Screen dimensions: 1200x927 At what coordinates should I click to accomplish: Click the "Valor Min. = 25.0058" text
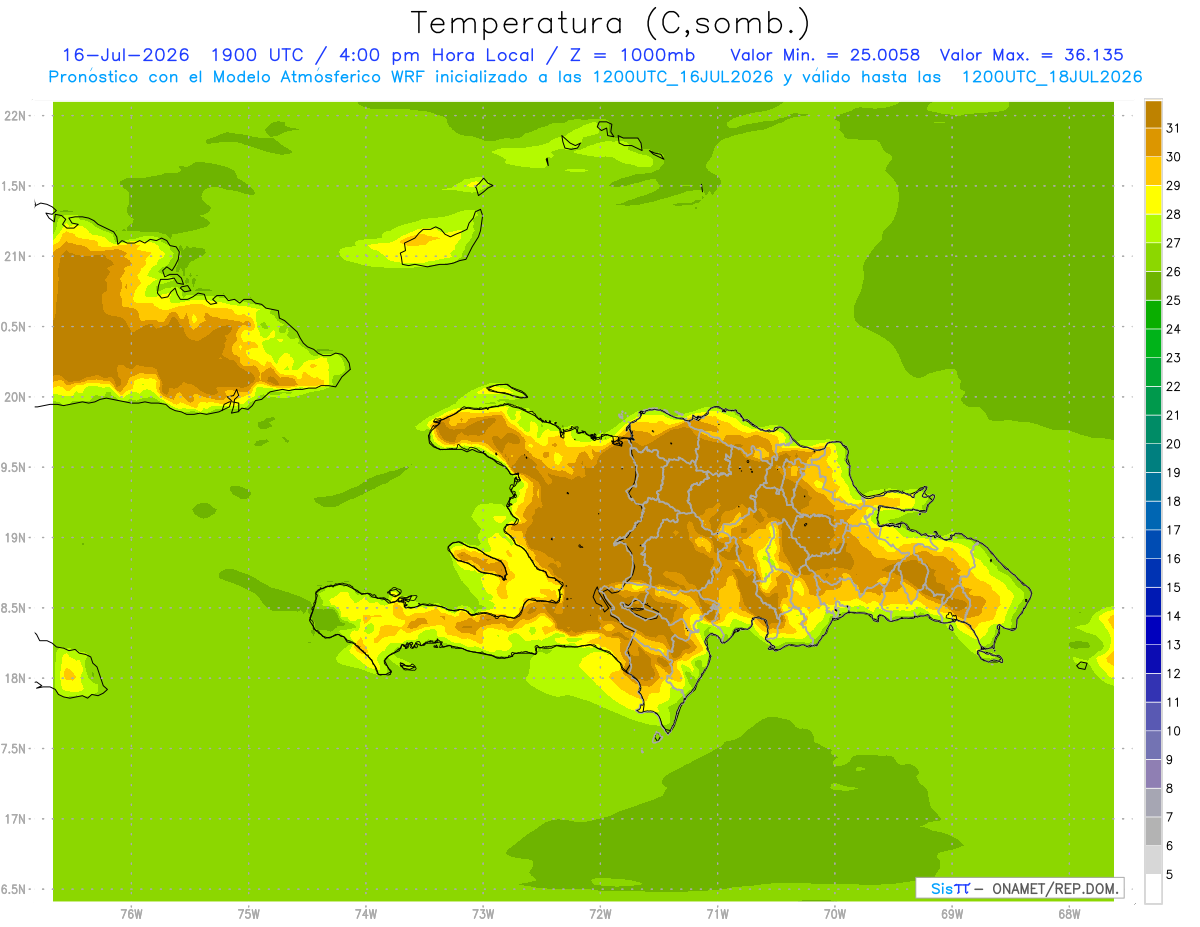pyautogui.click(x=826, y=55)
